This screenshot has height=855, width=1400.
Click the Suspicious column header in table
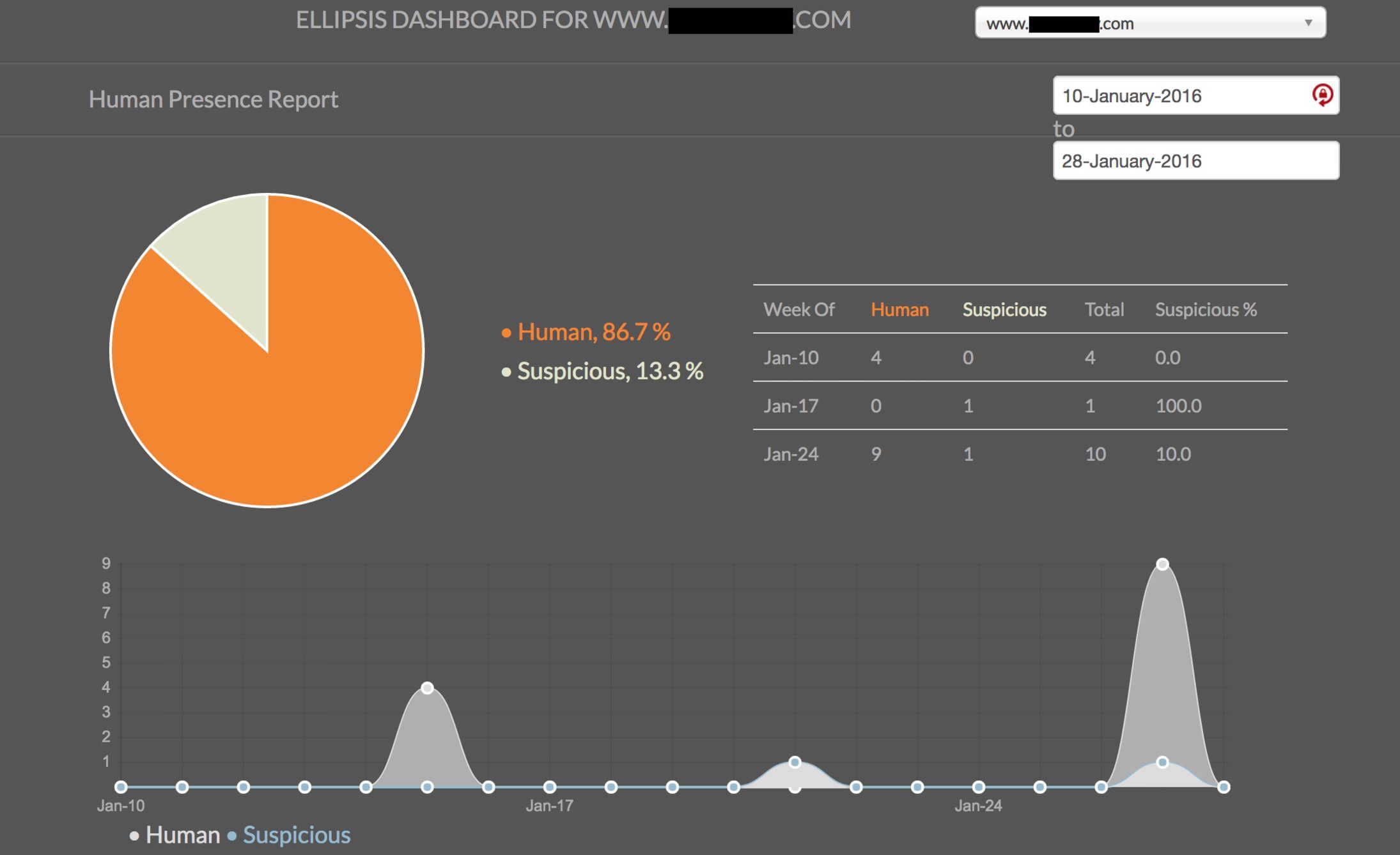[1004, 310]
